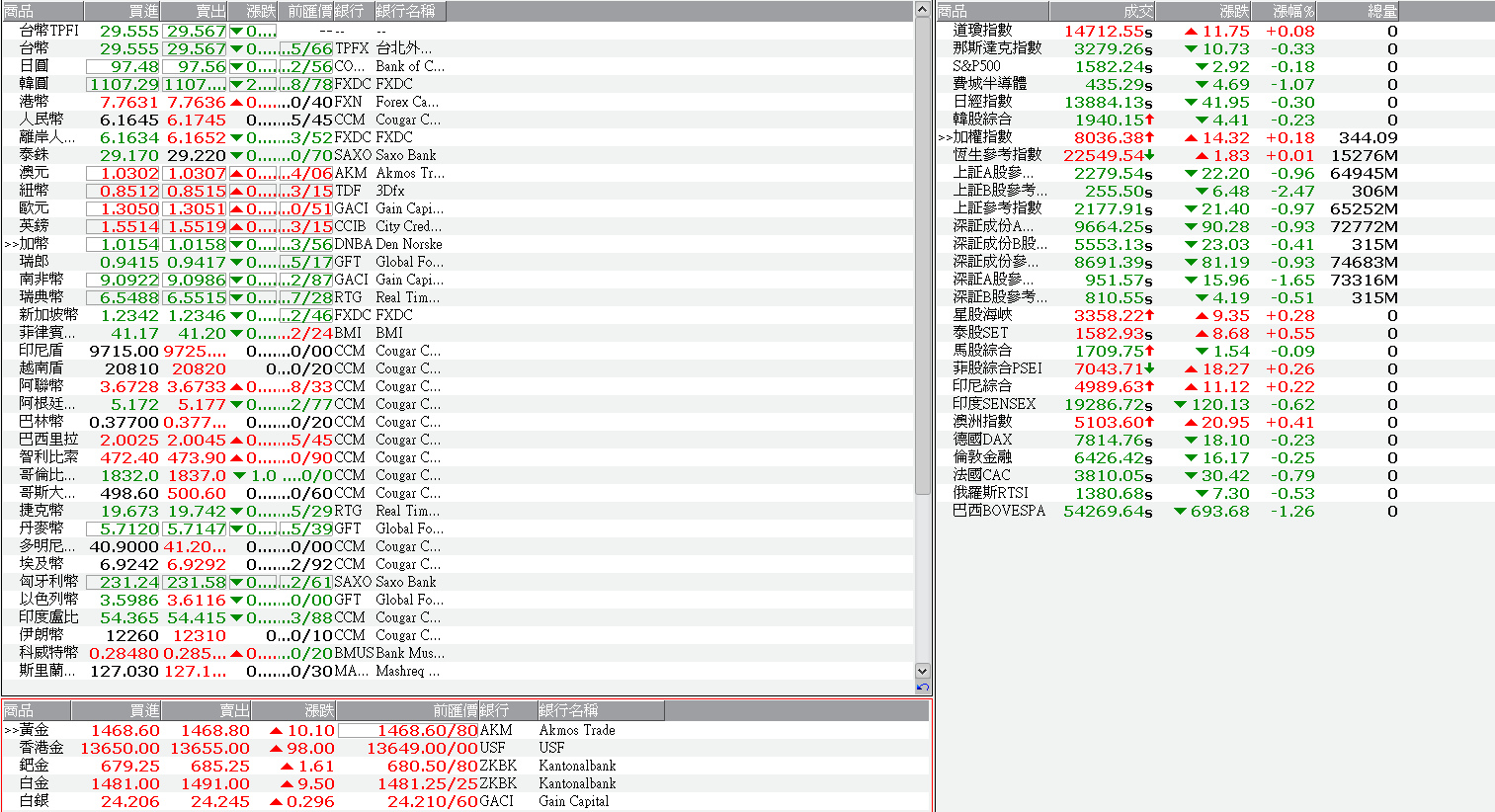Select the 伊朗幣 currency row
Screen dimensions: 1495x812
click(457, 635)
